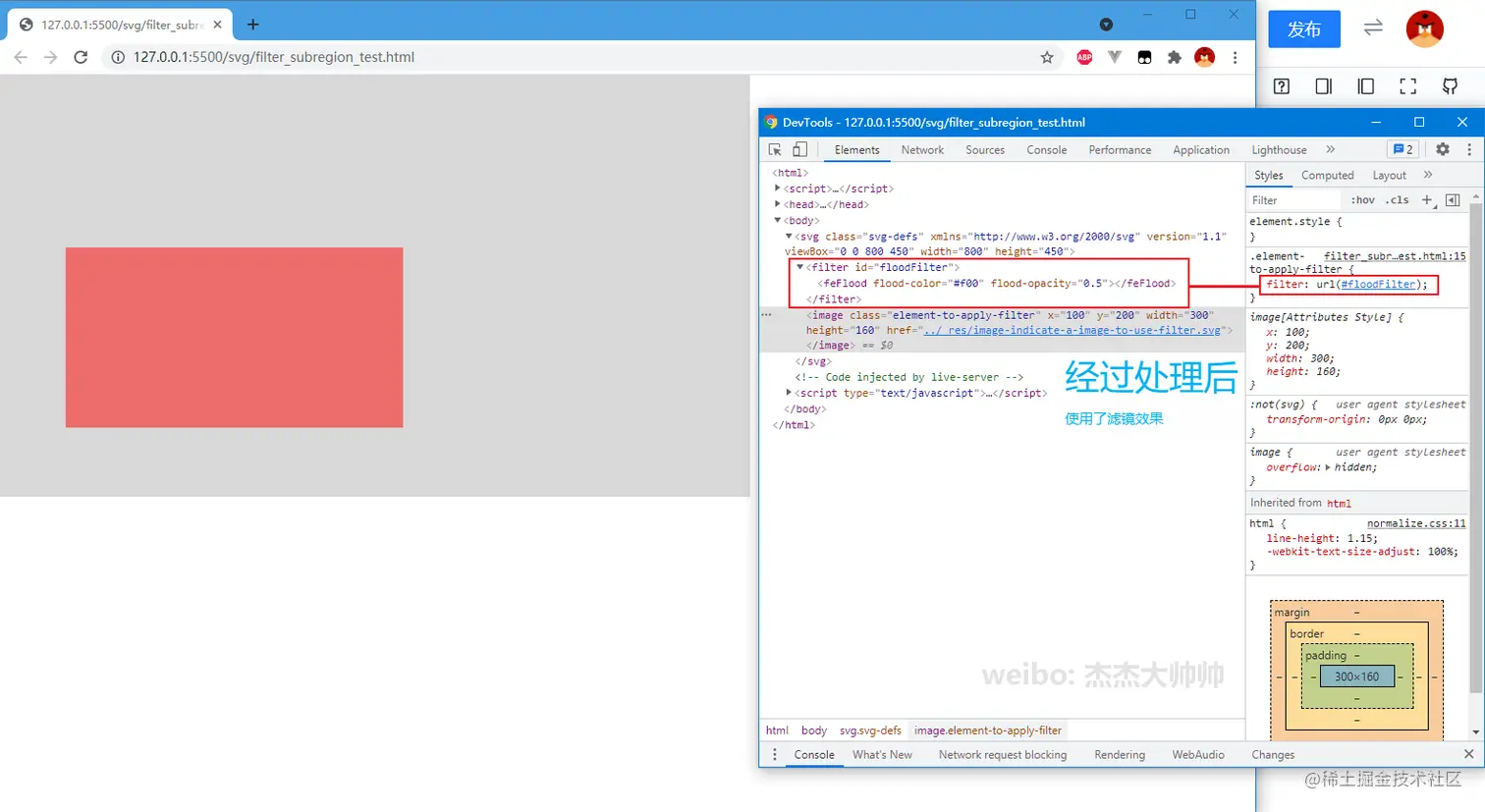The image size is (1485, 812).
Task: Click the html breadcrumb item
Action: point(777,731)
